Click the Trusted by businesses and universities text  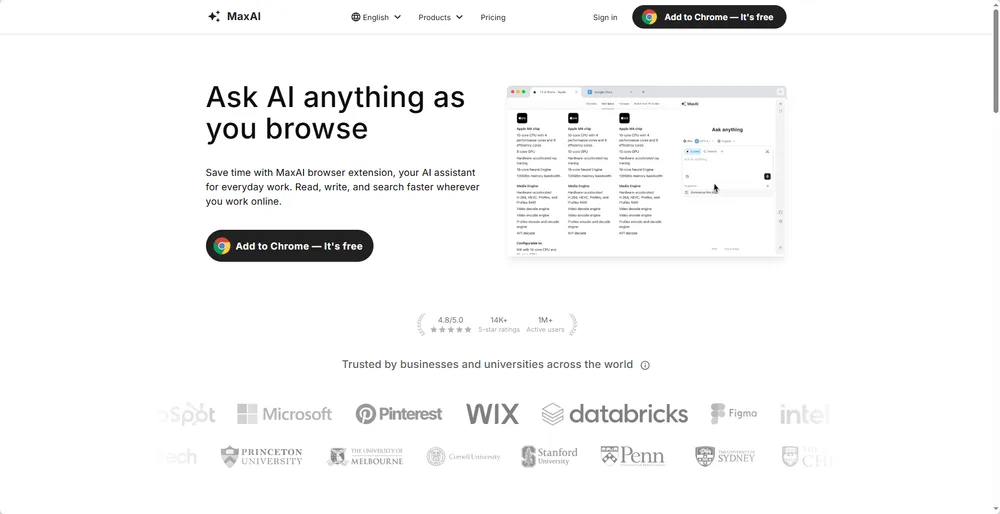pyautogui.click(x=487, y=365)
